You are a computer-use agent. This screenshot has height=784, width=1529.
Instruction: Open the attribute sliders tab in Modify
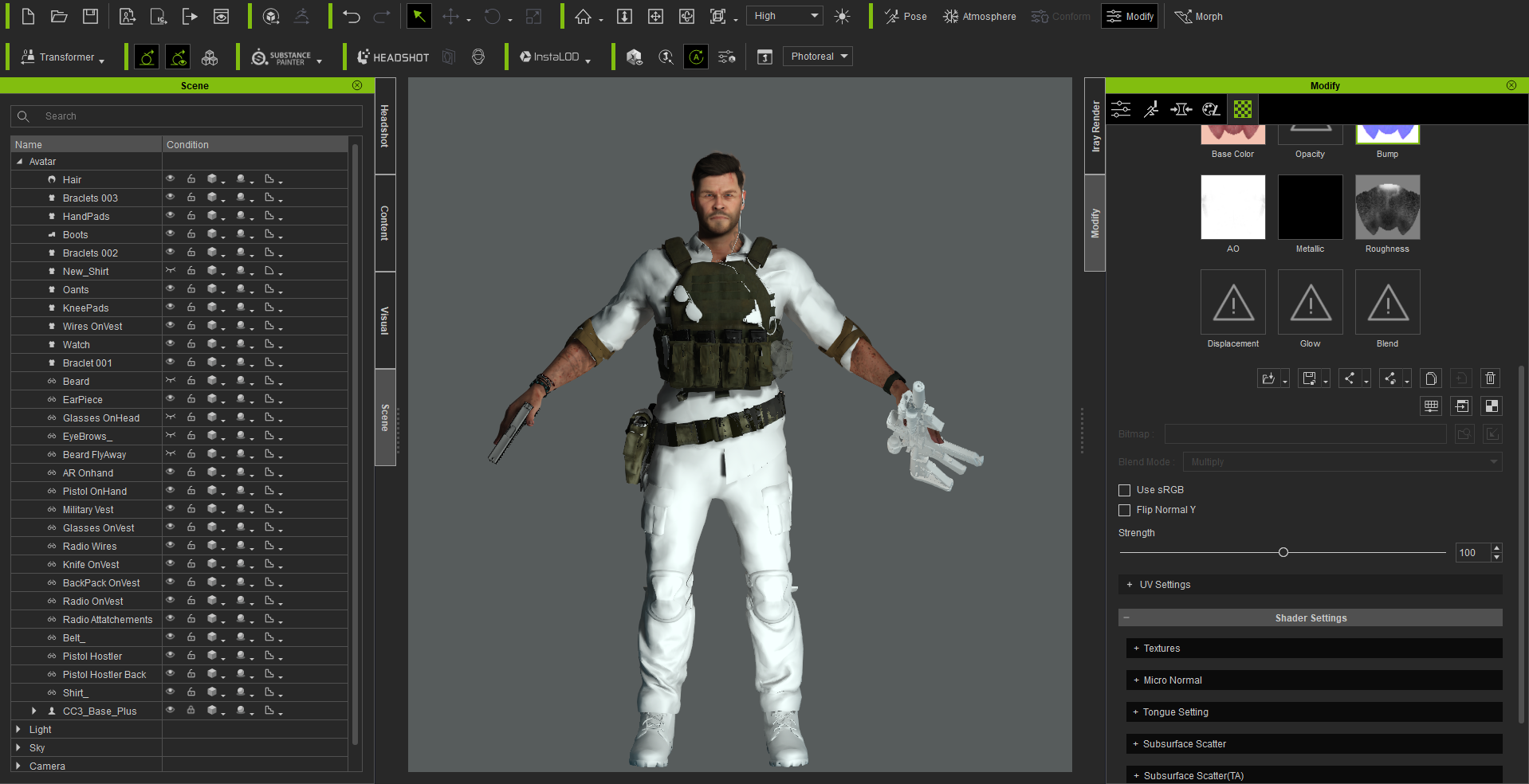[1121, 109]
